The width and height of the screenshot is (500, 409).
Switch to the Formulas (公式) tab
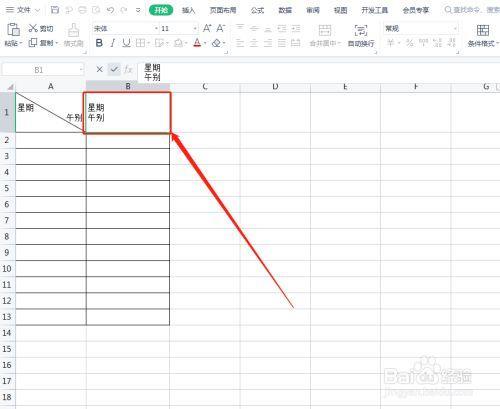257,10
